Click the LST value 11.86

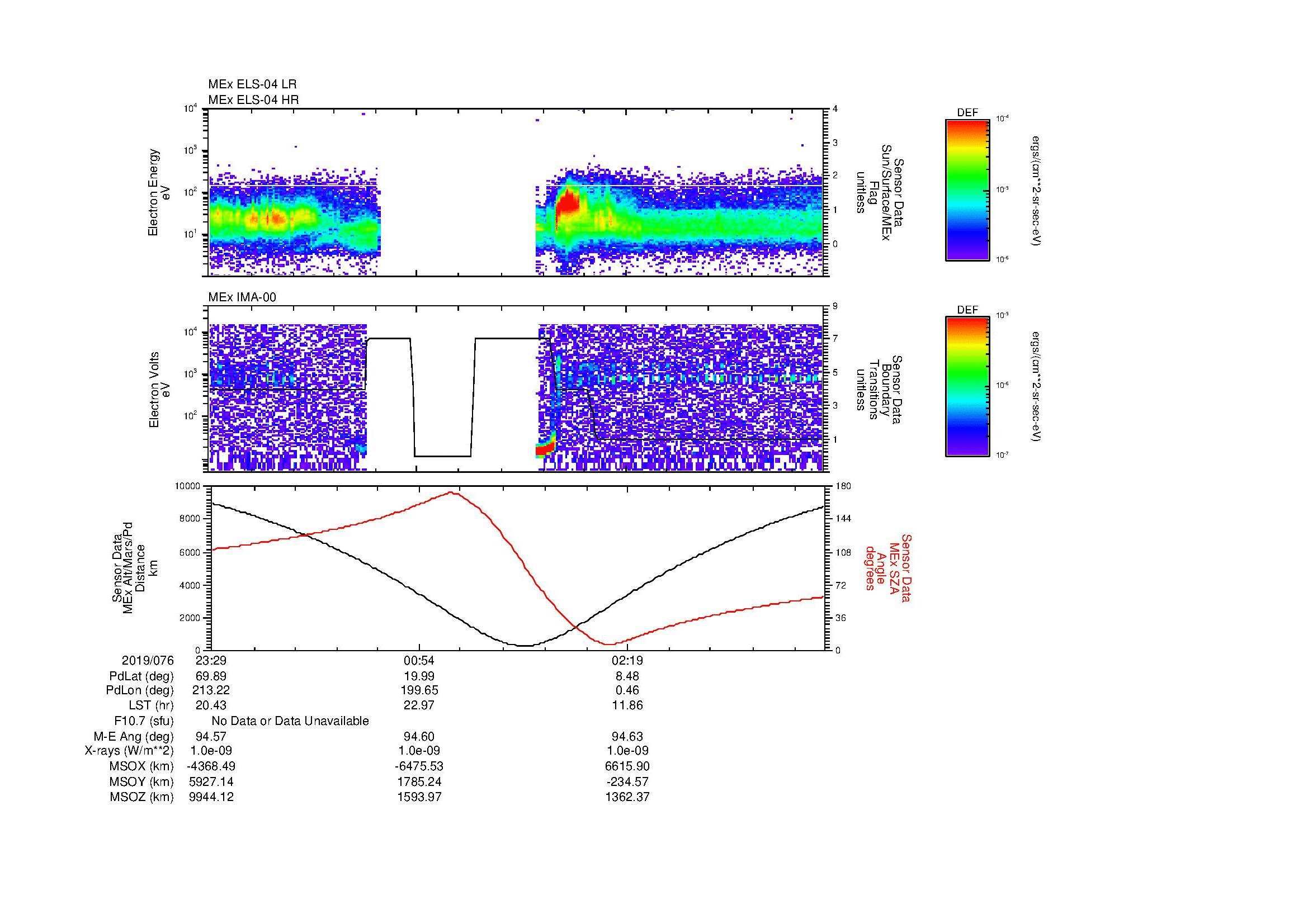coord(627,706)
